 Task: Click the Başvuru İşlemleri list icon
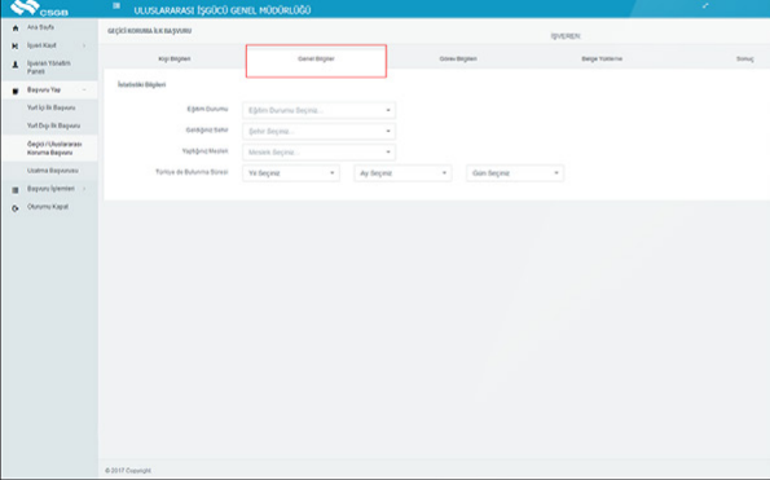(15, 189)
